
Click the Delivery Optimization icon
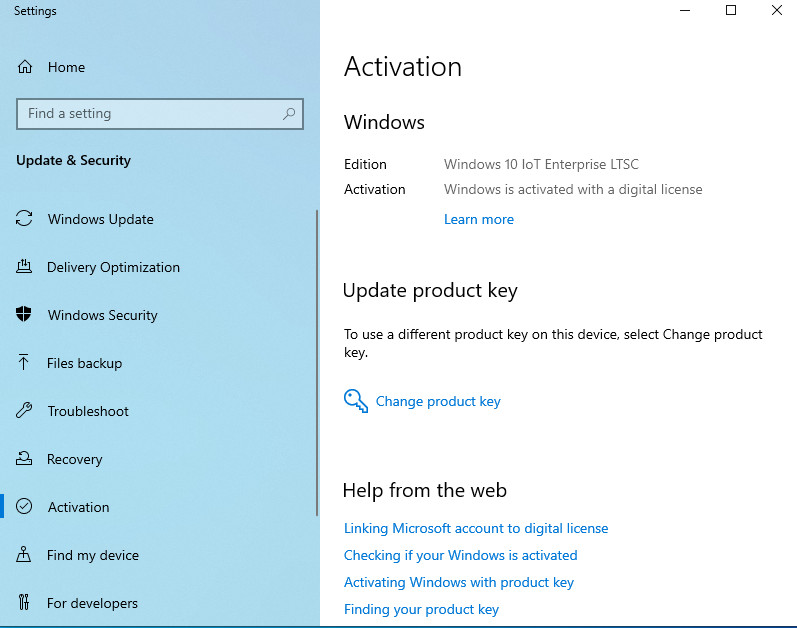coord(24,266)
